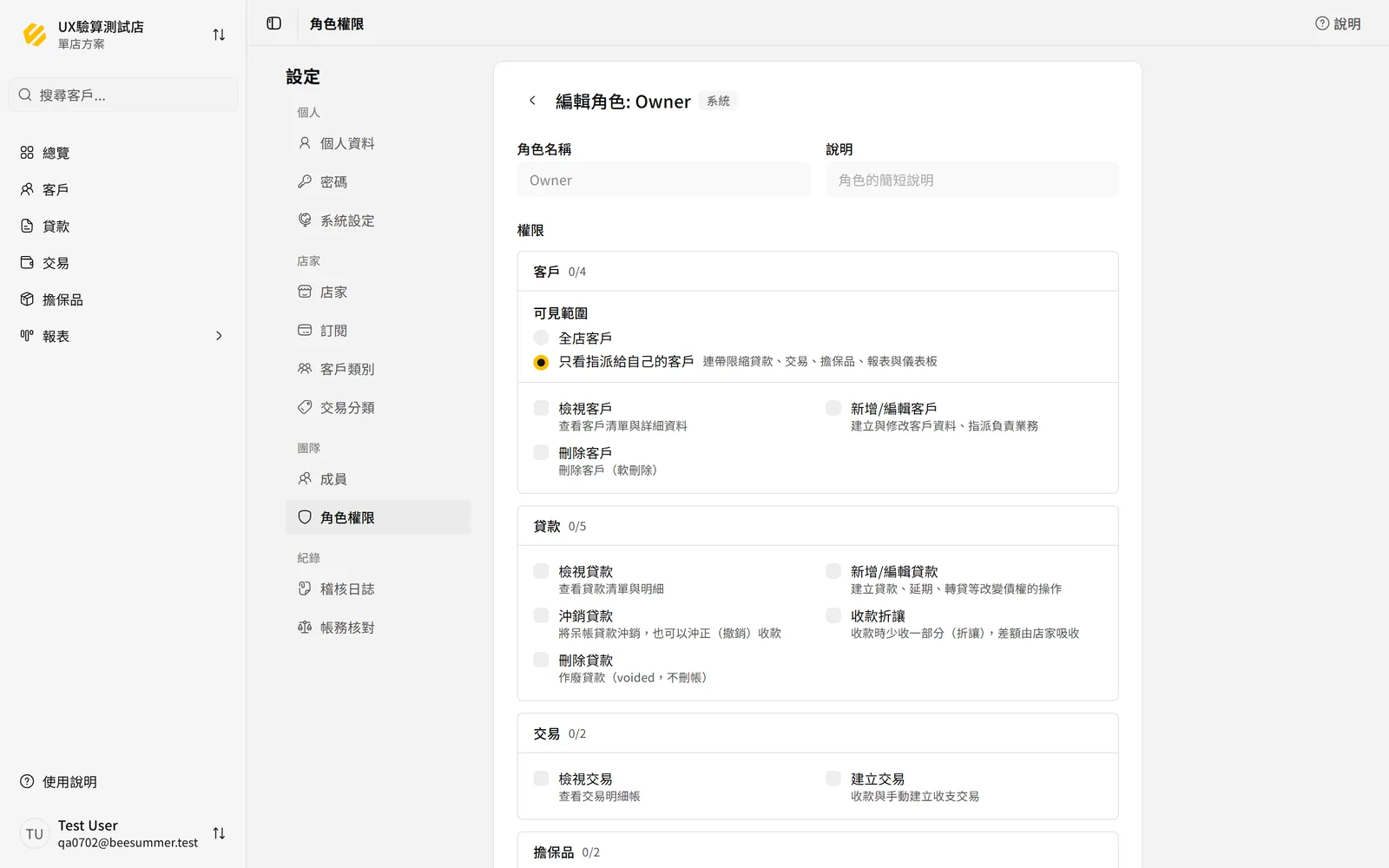Click the 擔保品 box icon
This screenshot has width=1389, height=868.
point(27,299)
